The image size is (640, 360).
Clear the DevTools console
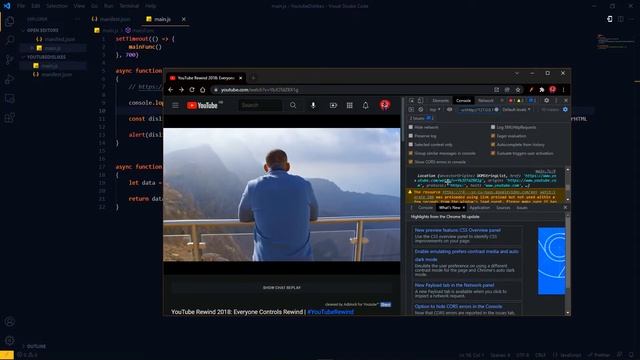(420, 109)
